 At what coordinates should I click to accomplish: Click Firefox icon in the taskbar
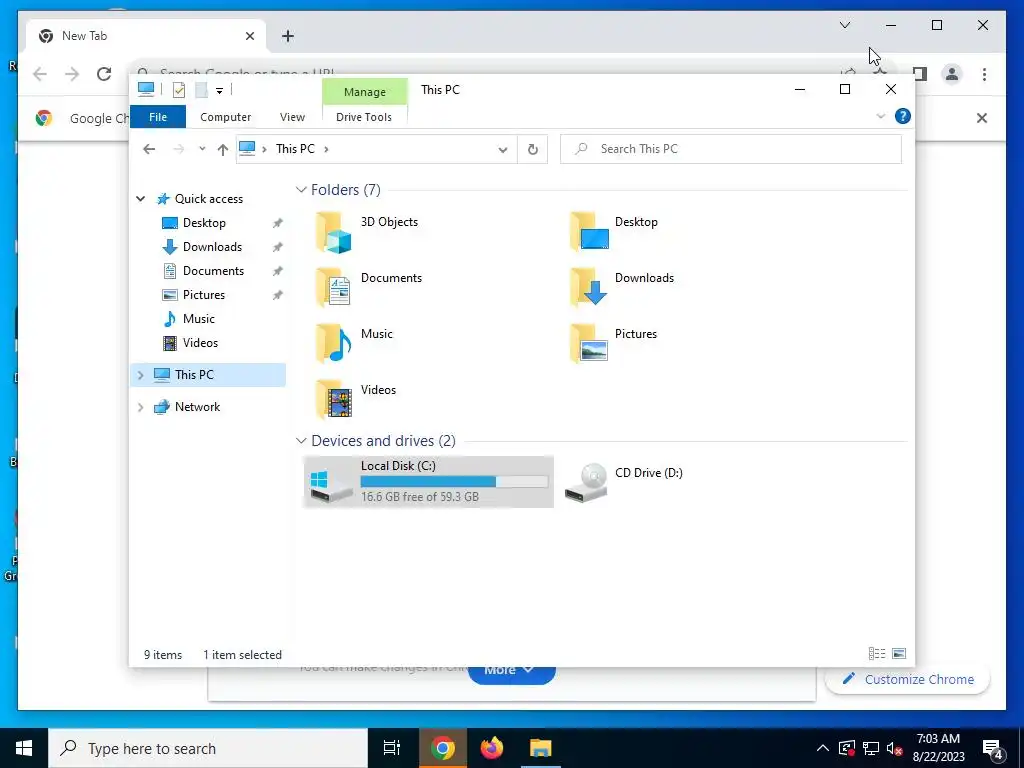click(492, 748)
